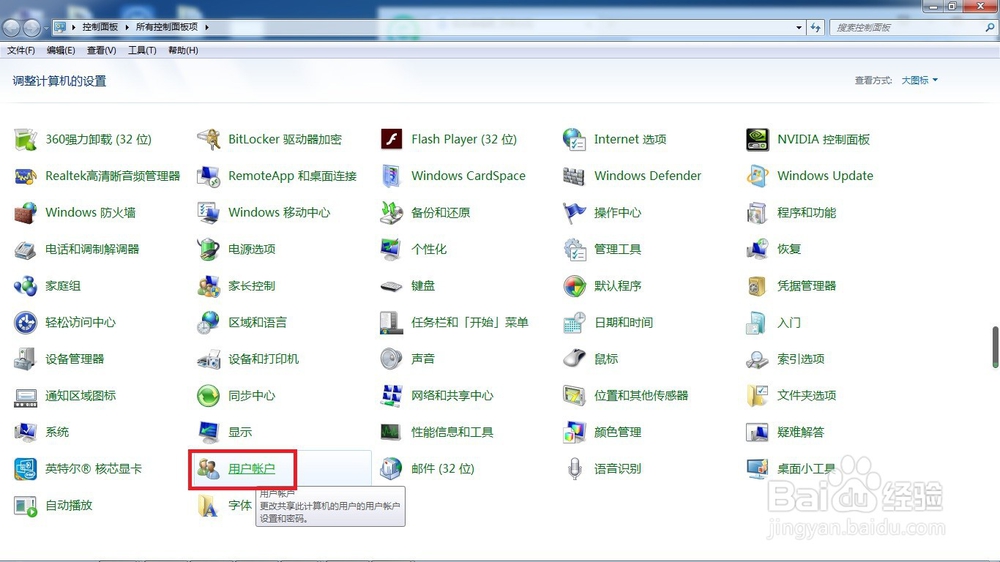
Task: Open the 日期和时间 calendar icon
Action: point(574,322)
